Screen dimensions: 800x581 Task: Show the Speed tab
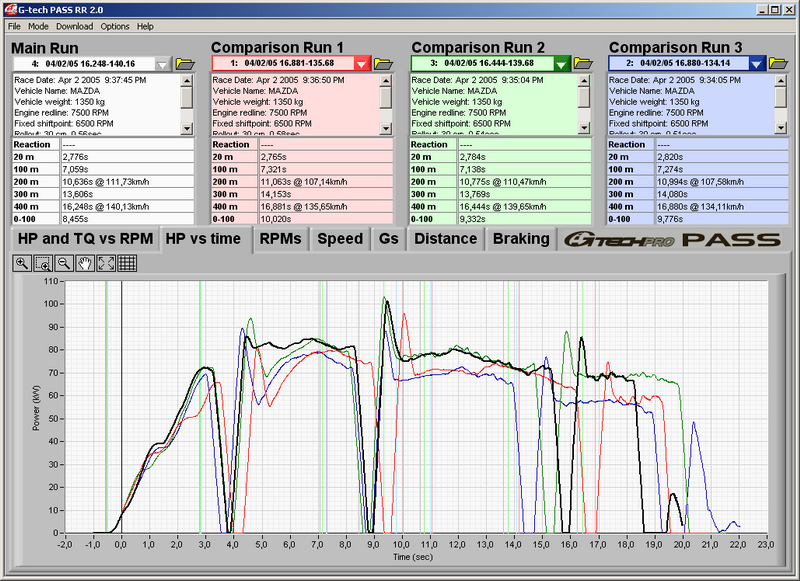pyautogui.click(x=340, y=239)
